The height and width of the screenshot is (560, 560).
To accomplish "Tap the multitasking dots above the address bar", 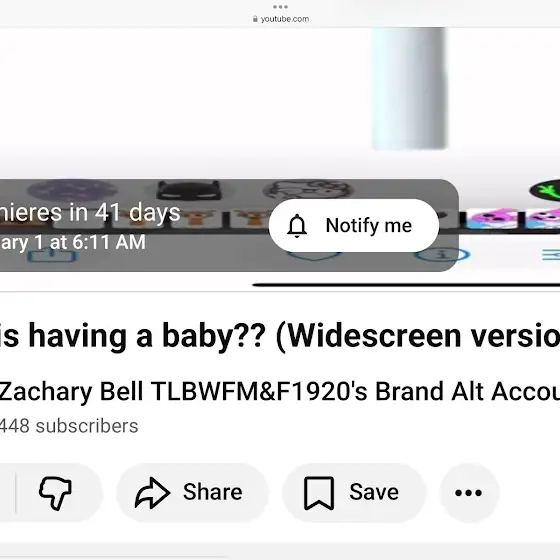I will click(280, 6).
